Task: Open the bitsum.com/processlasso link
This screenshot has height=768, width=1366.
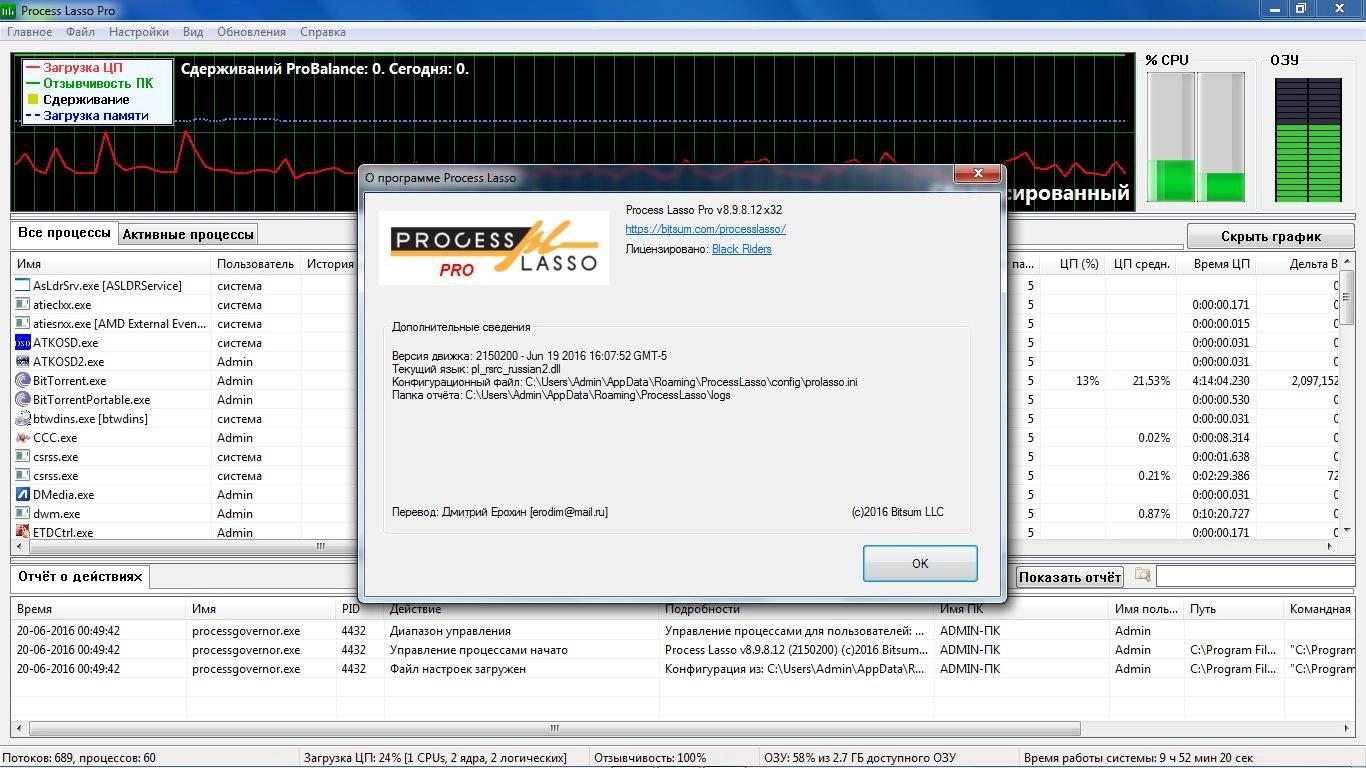Action: tap(706, 229)
